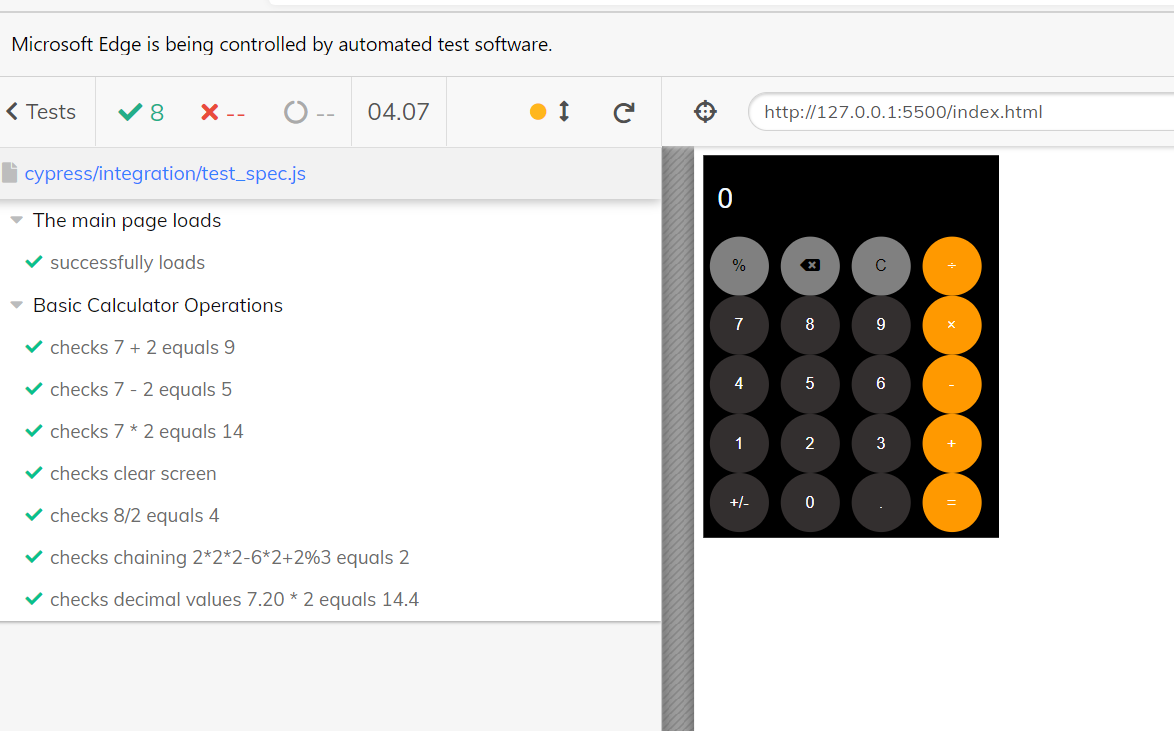Click calculator digit 3

(880, 443)
